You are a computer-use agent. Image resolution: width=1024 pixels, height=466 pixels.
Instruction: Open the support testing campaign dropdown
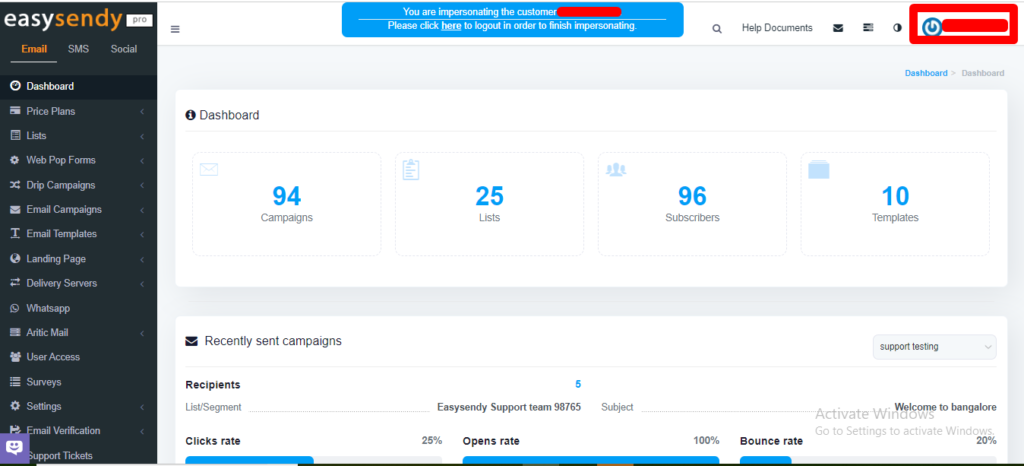[934, 347]
